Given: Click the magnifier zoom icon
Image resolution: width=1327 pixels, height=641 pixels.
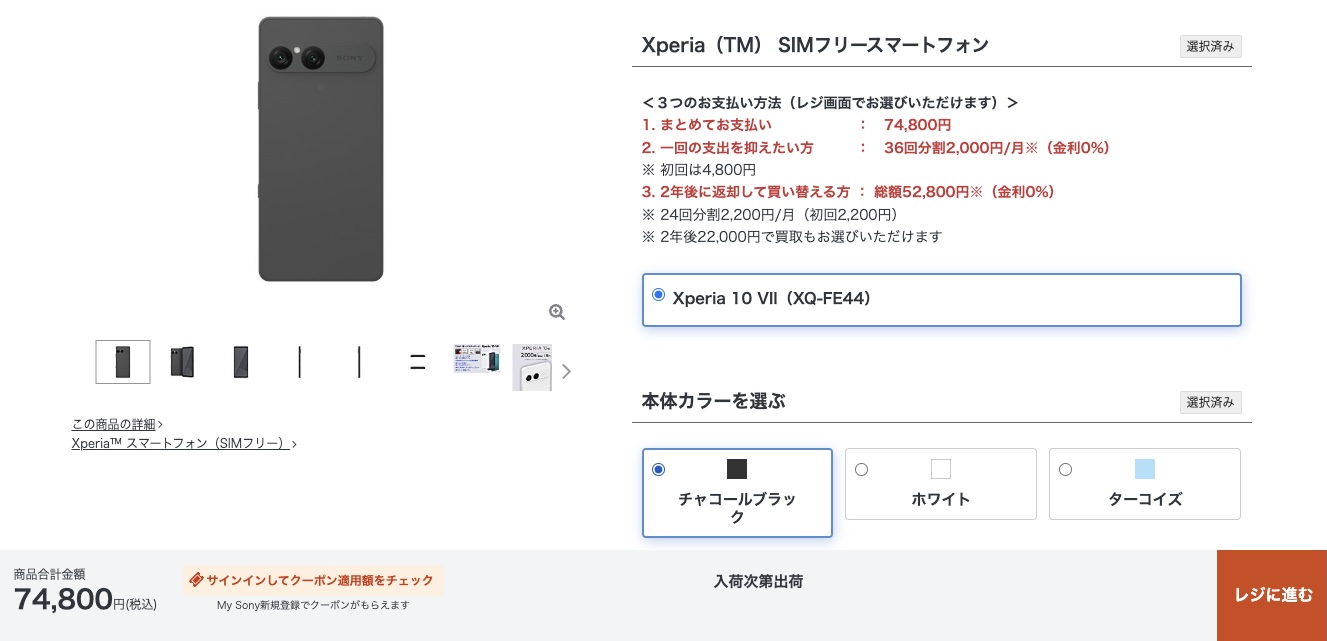Looking at the screenshot, I should click(x=557, y=312).
